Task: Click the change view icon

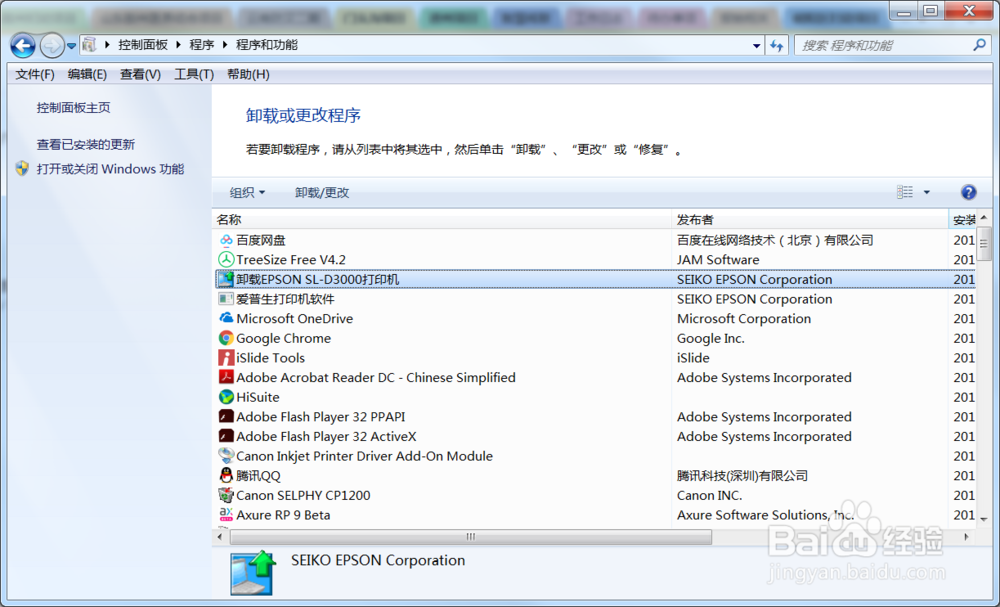Action: tap(905, 192)
